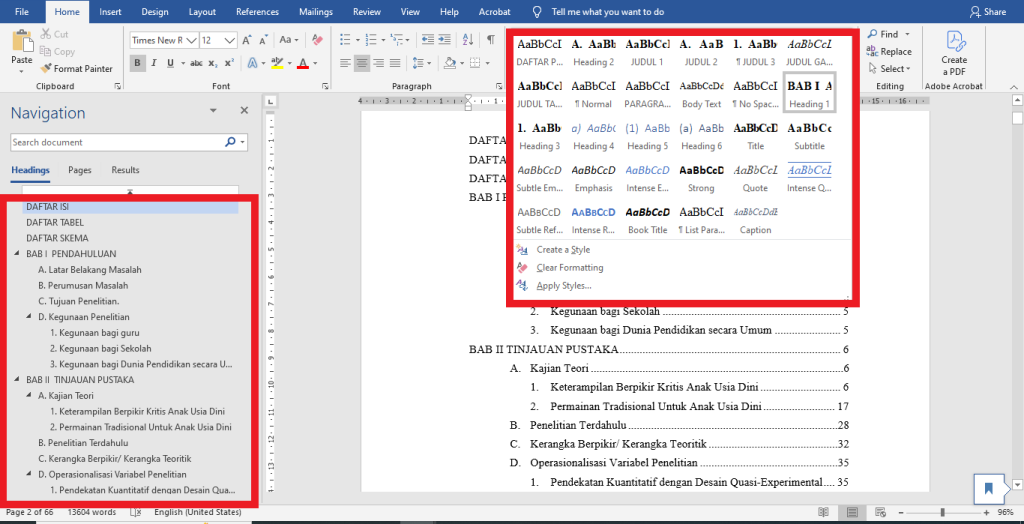Screen dimensions: 1024x524
Task: Toggle Show/Hide paragraph marks
Action: [490, 40]
